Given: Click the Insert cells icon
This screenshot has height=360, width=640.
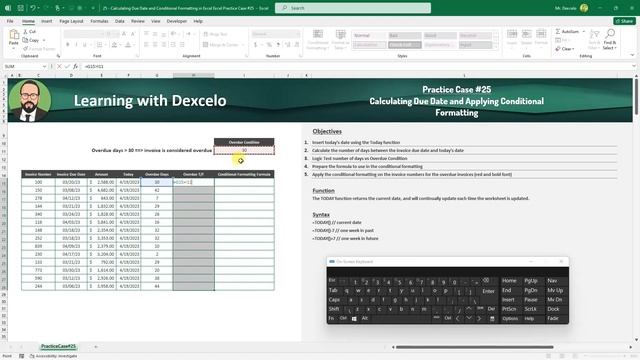Looking at the screenshot, I should point(512,34).
